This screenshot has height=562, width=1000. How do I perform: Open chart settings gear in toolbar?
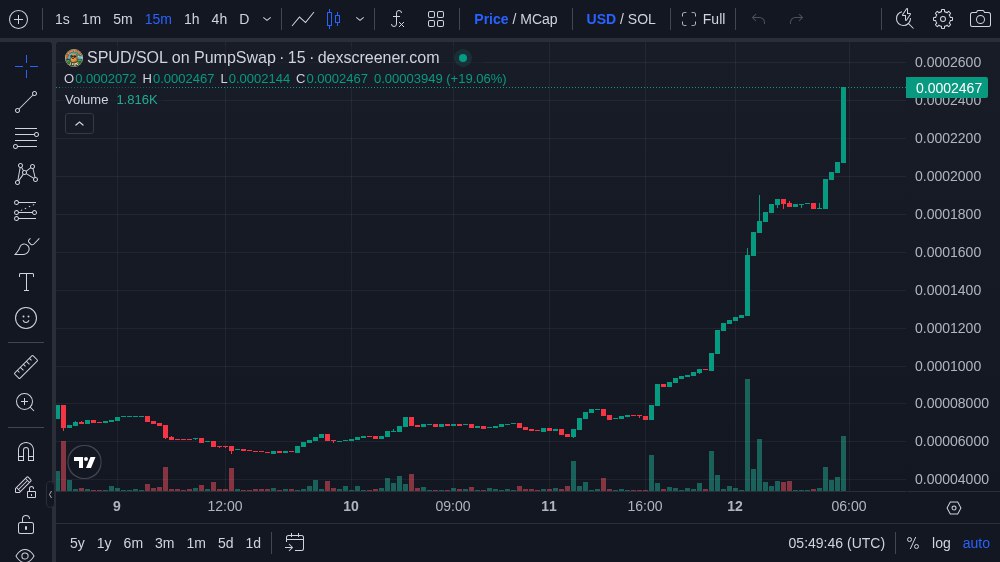click(x=942, y=19)
